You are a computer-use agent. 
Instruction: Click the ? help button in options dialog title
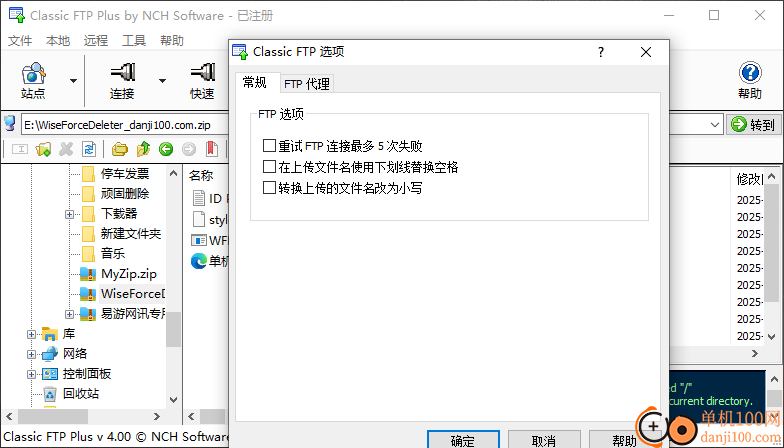pyautogui.click(x=601, y=52)
